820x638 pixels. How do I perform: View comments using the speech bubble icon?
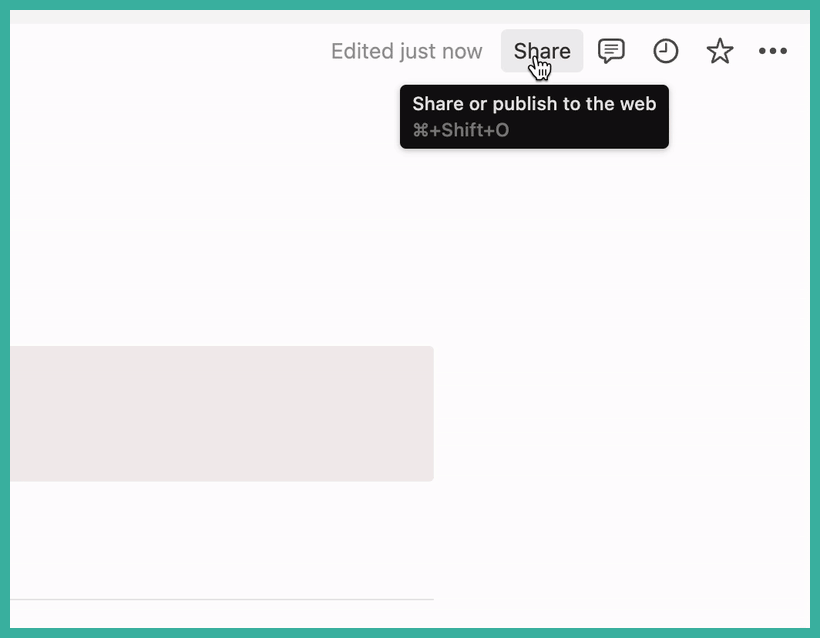pyautogui.click(x=611, y=51)
